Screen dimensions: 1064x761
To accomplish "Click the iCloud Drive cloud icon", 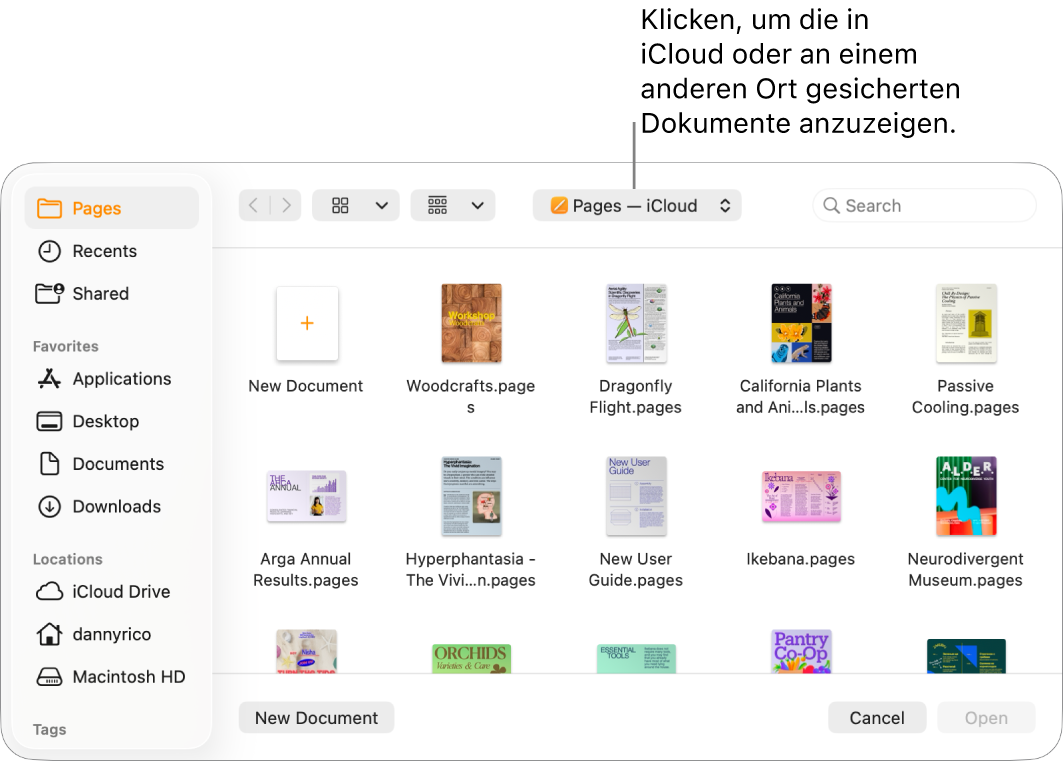I will pos(50,591).
